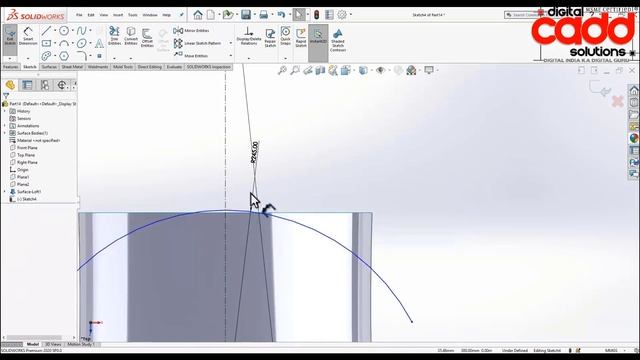
Task: Select the Corner Rectangle tool
Action: [x=46, y=43]
